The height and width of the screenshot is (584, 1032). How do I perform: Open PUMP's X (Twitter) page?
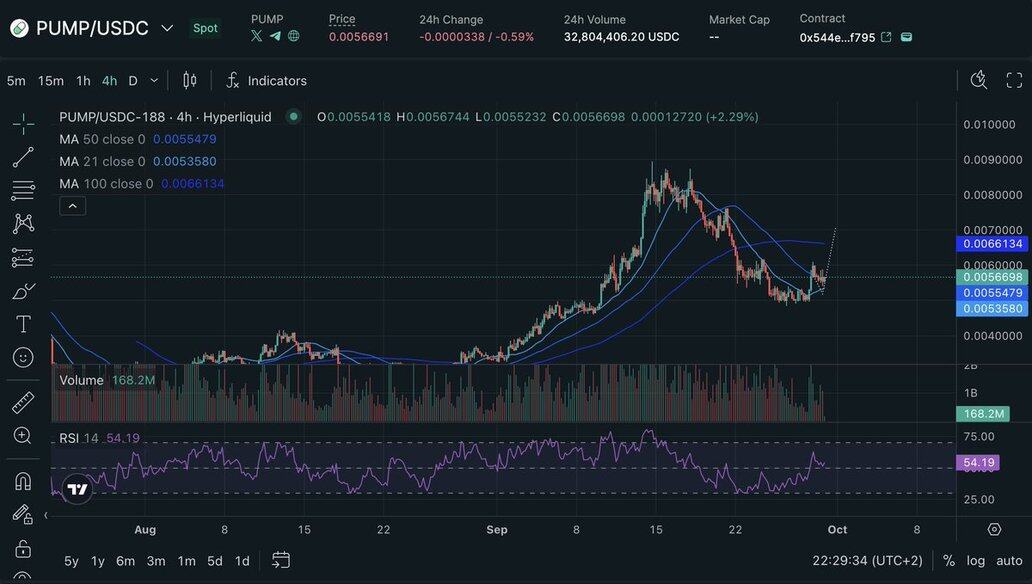tap(257, 36)
